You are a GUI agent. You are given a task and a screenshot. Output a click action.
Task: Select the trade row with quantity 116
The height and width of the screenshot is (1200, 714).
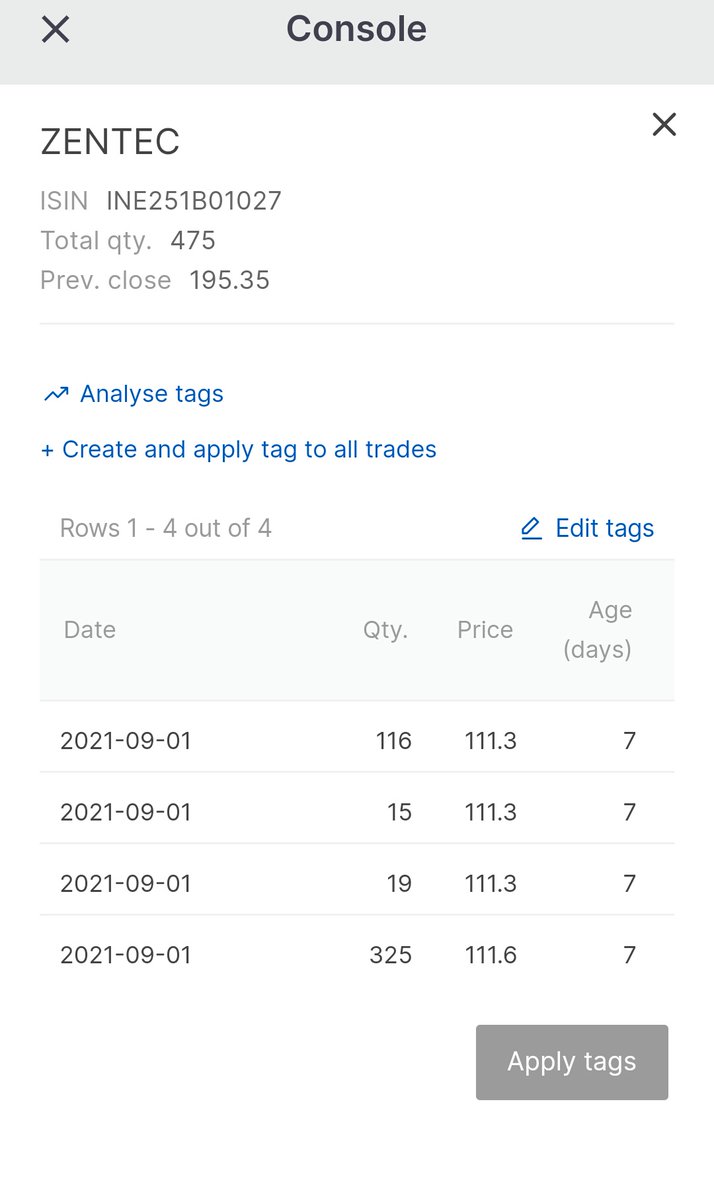coord(357,741)
